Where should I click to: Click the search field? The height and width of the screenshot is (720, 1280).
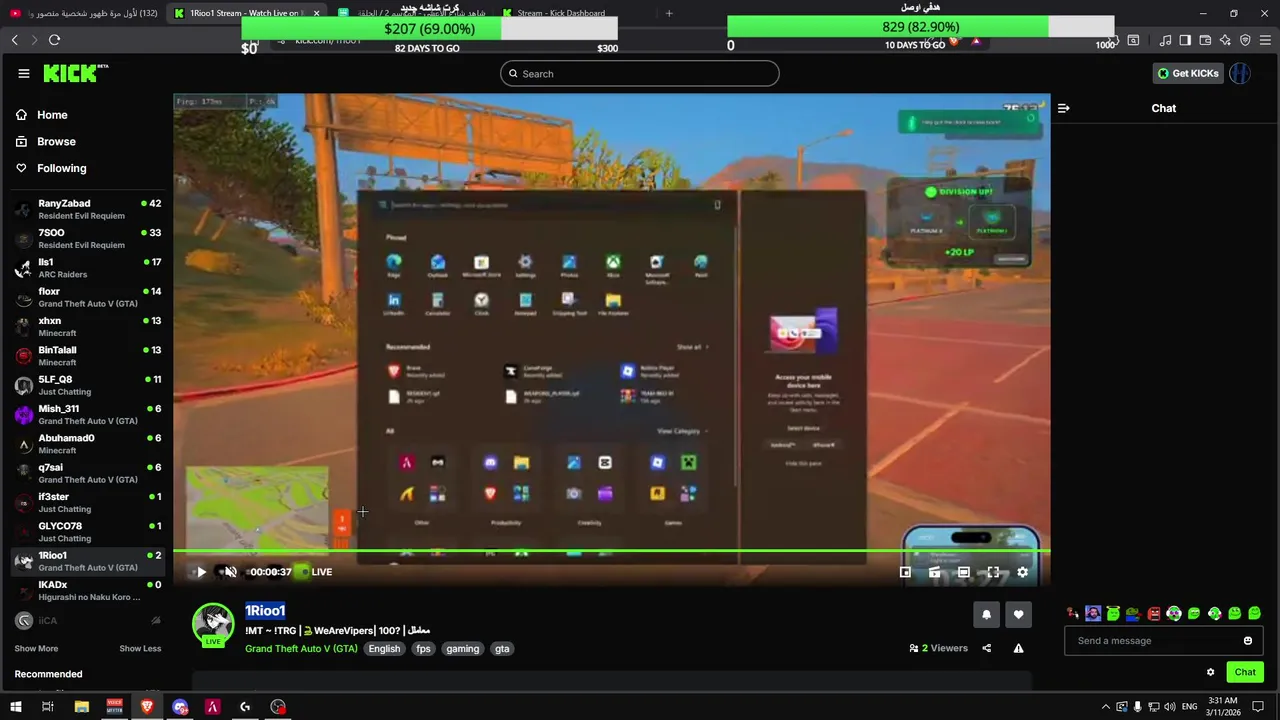(640, 73)
